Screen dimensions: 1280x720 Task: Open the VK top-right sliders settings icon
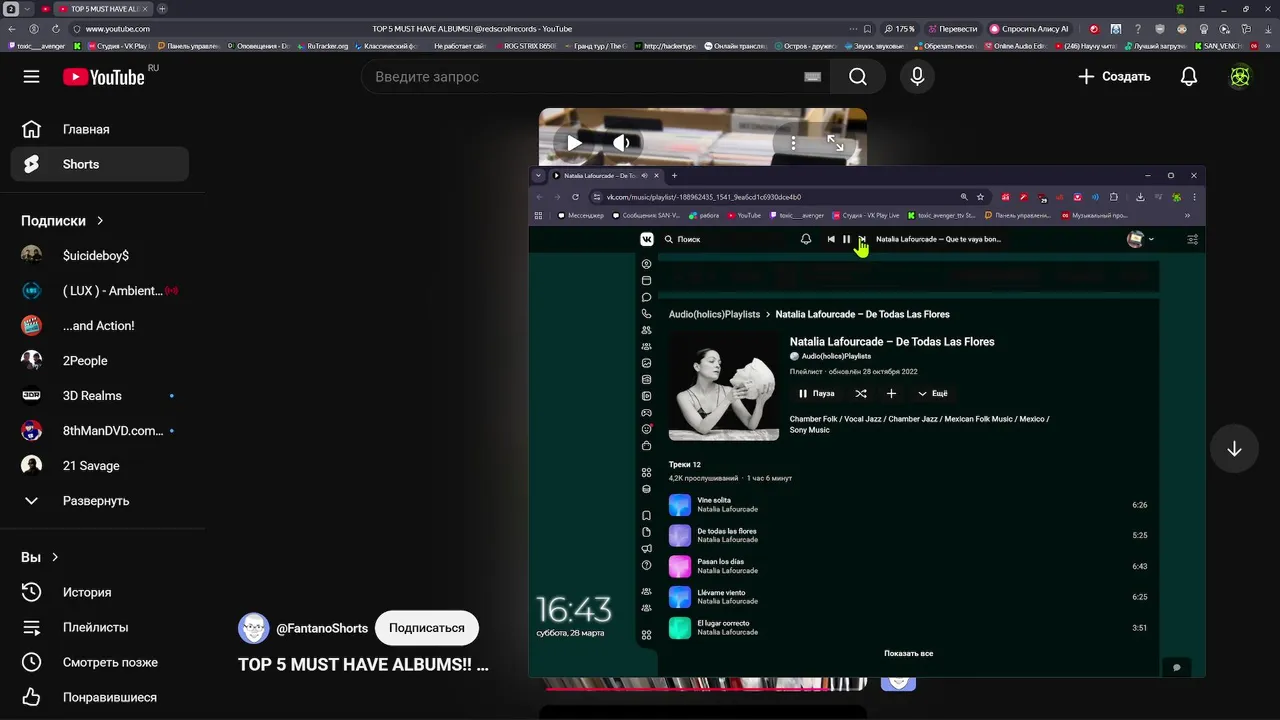[x=1192, y=239]
